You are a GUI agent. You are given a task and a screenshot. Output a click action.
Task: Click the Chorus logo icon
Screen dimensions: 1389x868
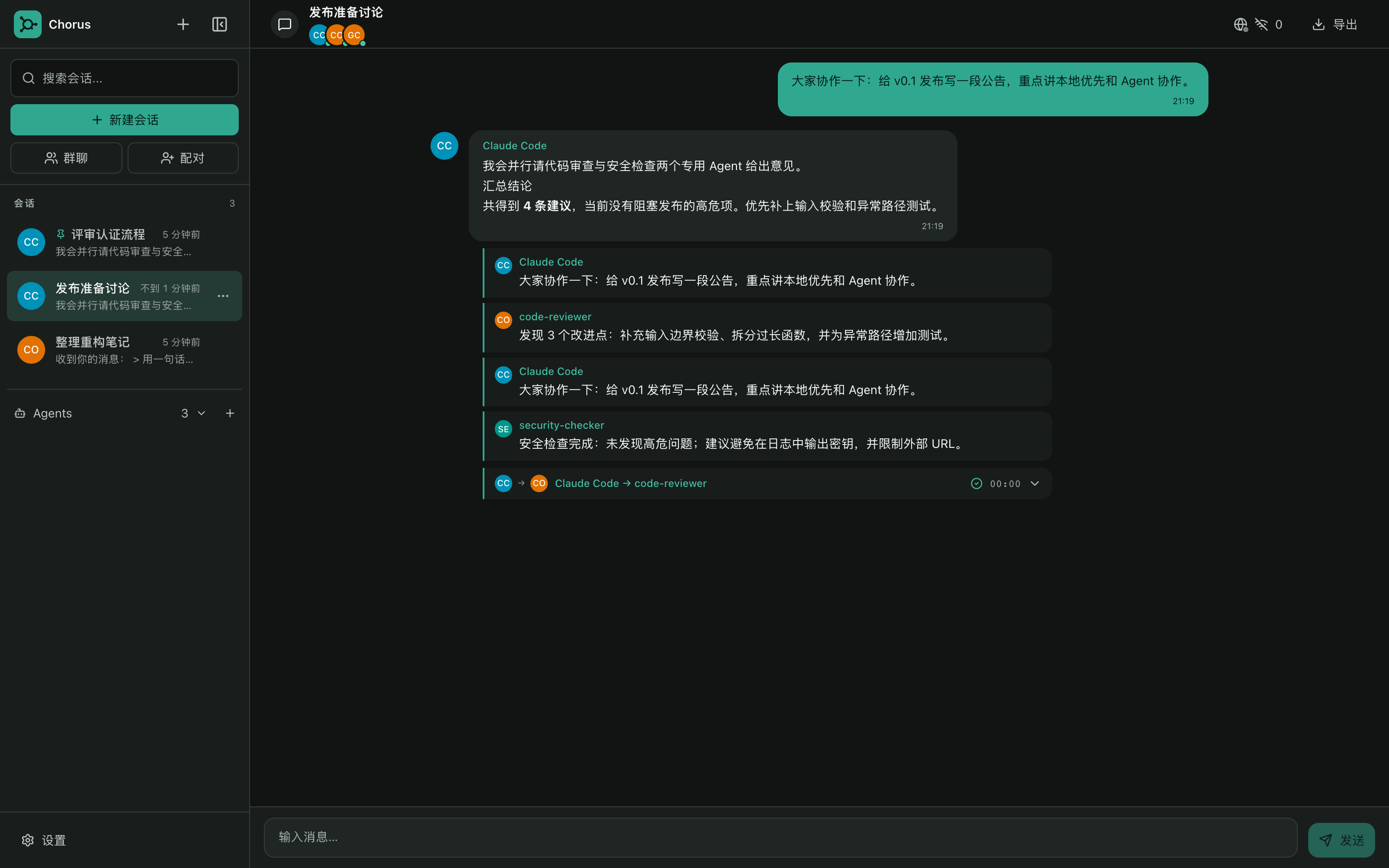tap(27, 24)
